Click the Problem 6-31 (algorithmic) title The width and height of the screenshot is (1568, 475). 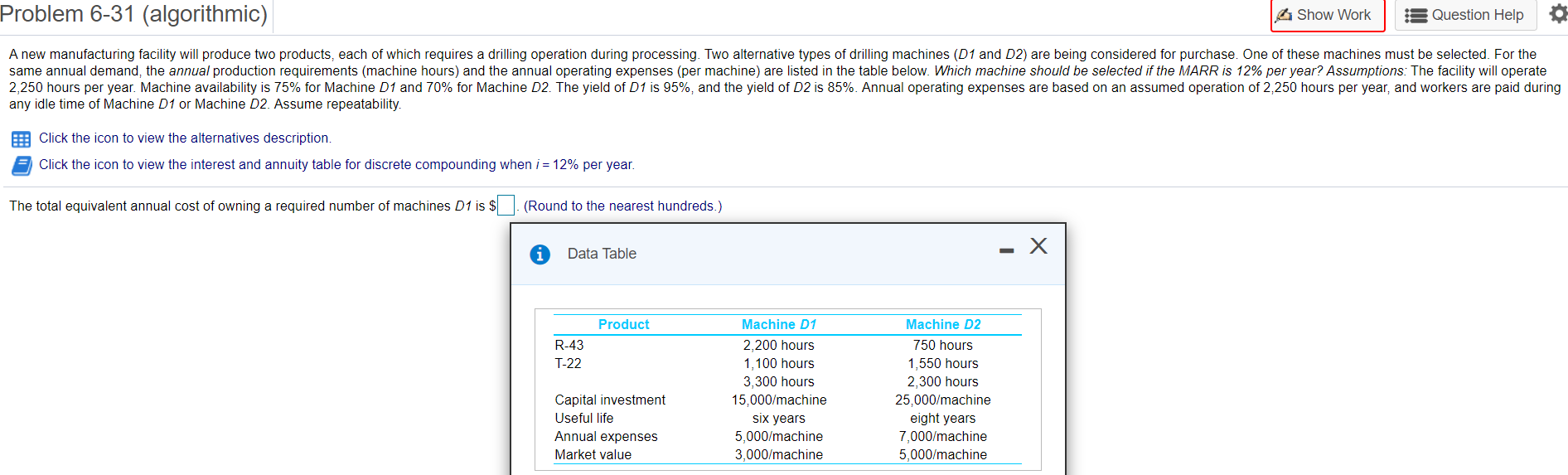tap(133, 14)
